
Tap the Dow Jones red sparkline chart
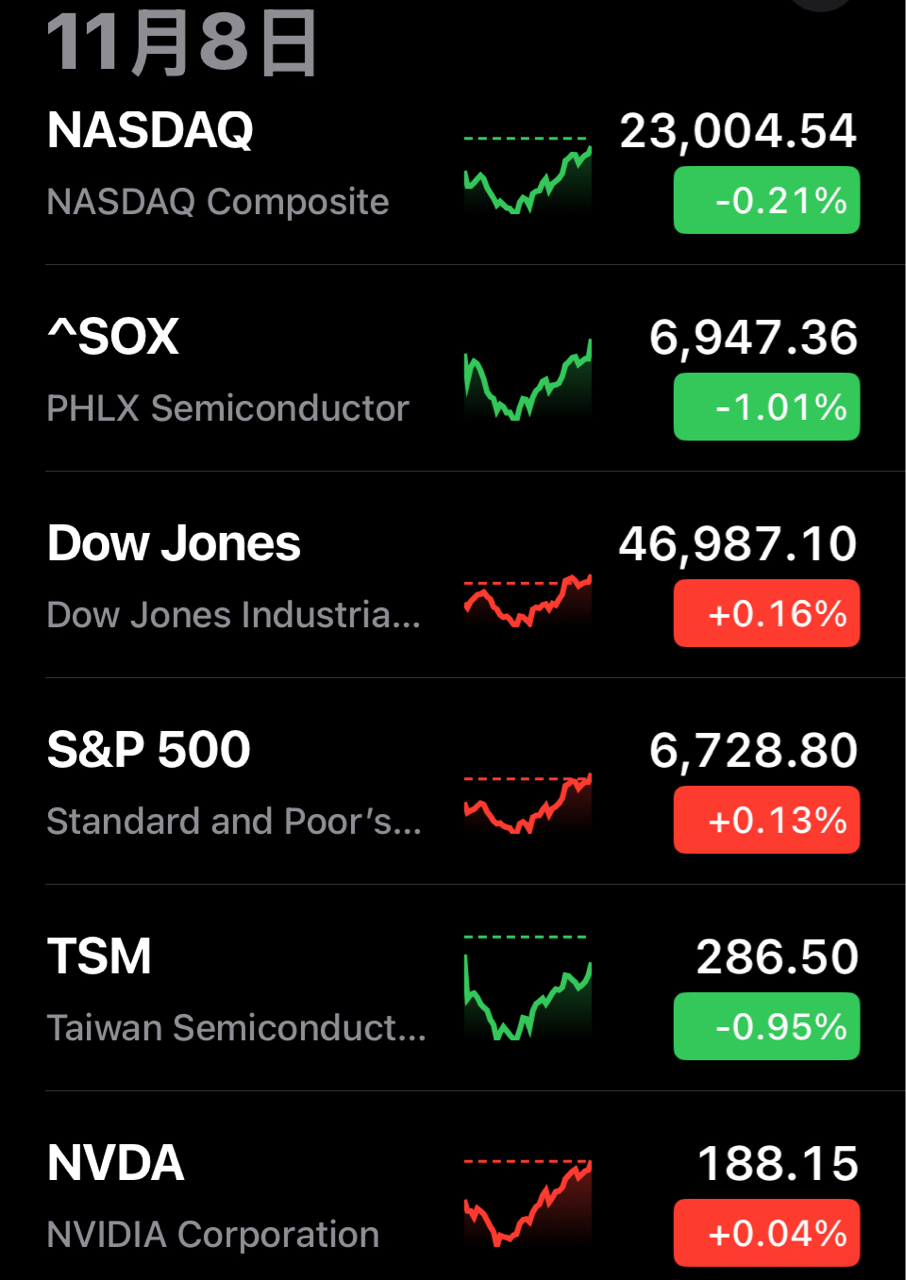tap(527, 601)
